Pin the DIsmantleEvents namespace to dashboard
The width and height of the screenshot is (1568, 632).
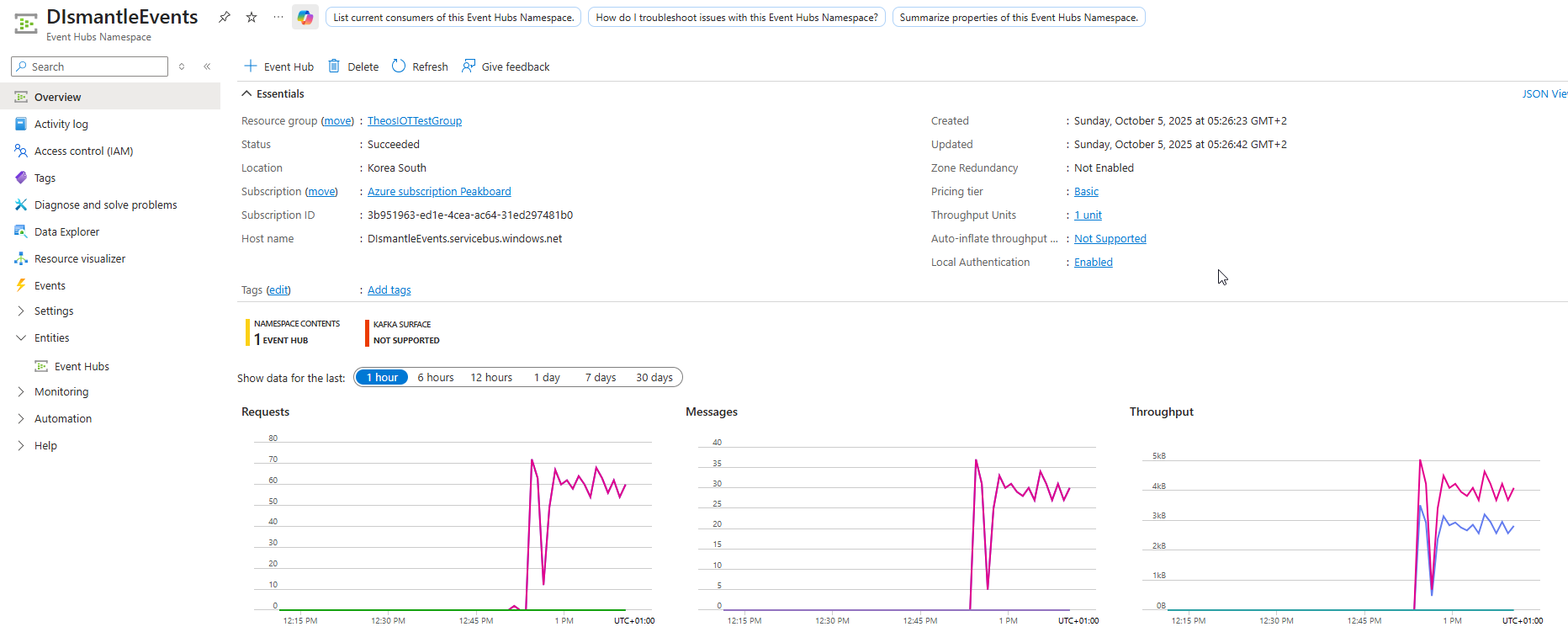point(224,17)
